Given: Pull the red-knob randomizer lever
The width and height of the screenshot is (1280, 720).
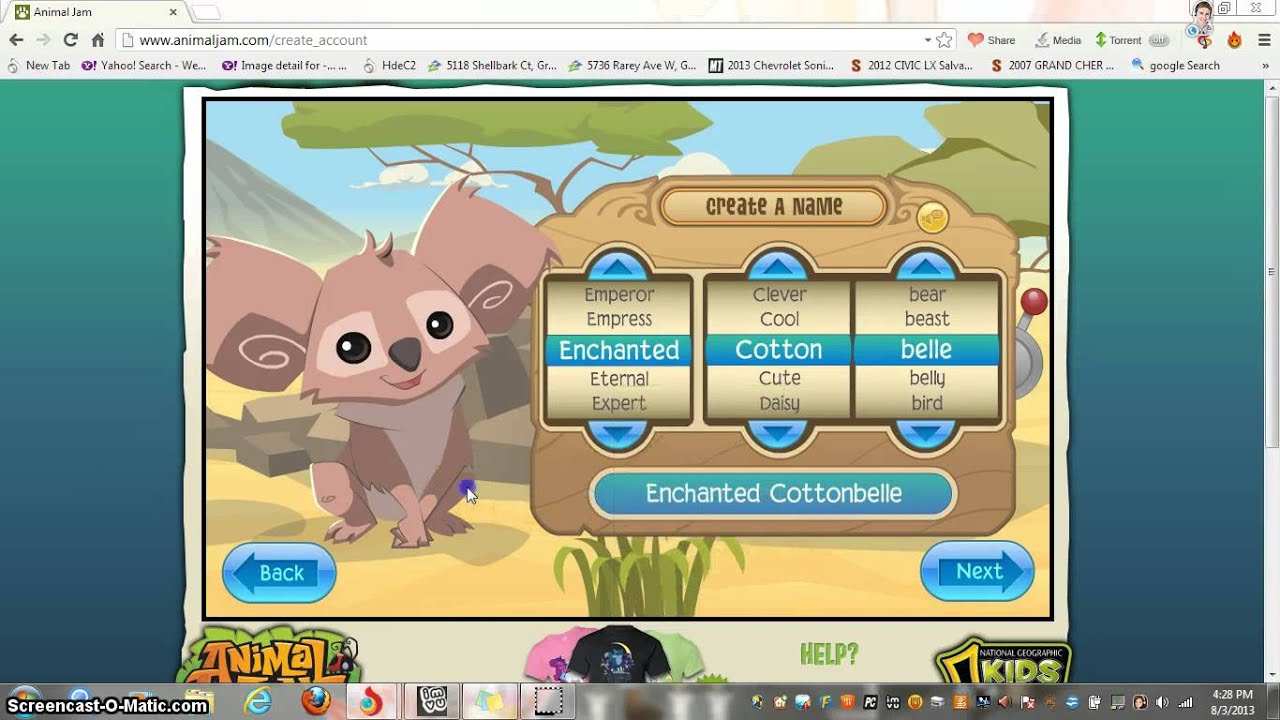Looking at the screenshot, I should coord(1033,303).
